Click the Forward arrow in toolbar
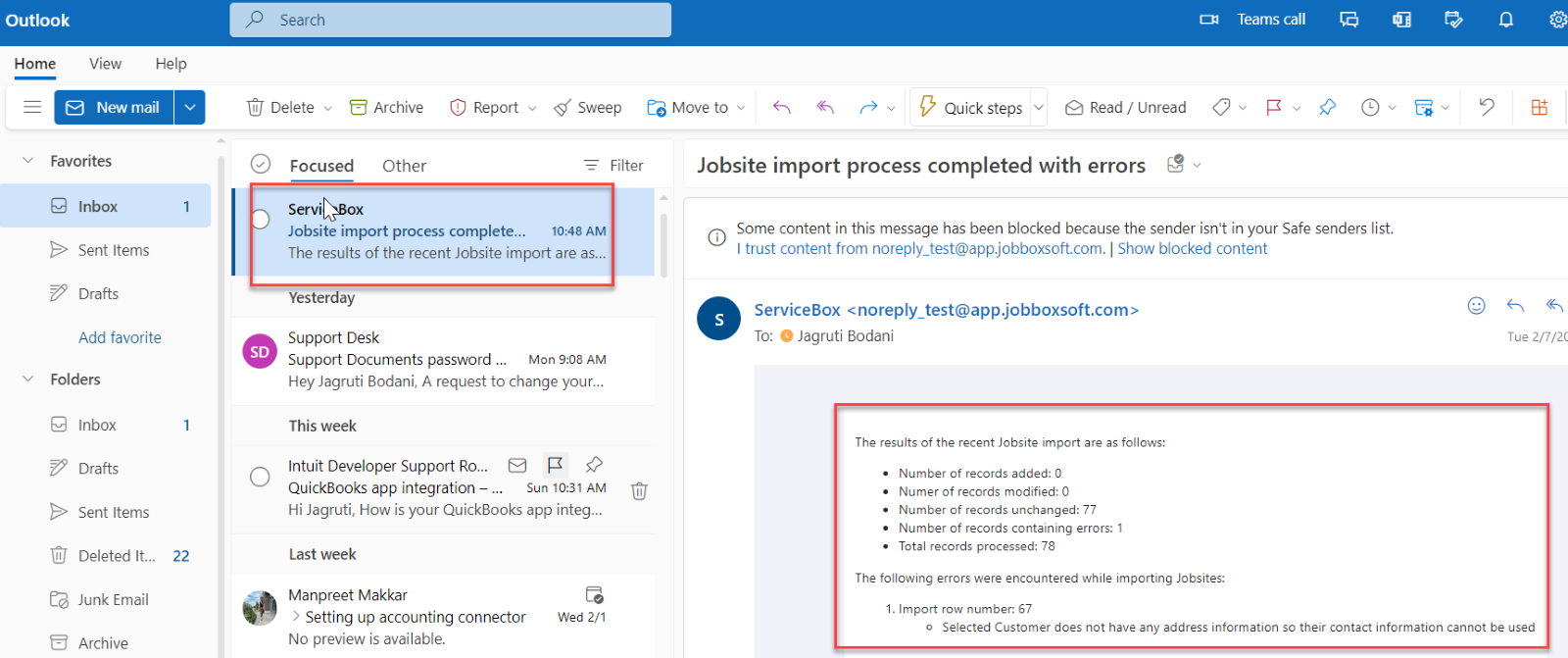This screenshot has width=1568, height=658. [x=868, y=107]
